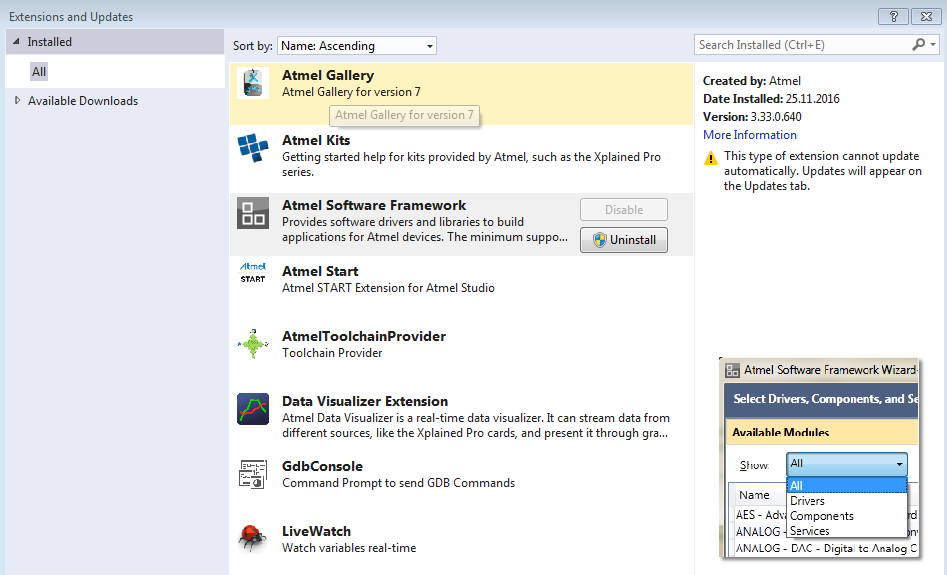Select the Data Visualizer Extension title
This screenshot has width=947, height=575.
click(x=365, y=401)
